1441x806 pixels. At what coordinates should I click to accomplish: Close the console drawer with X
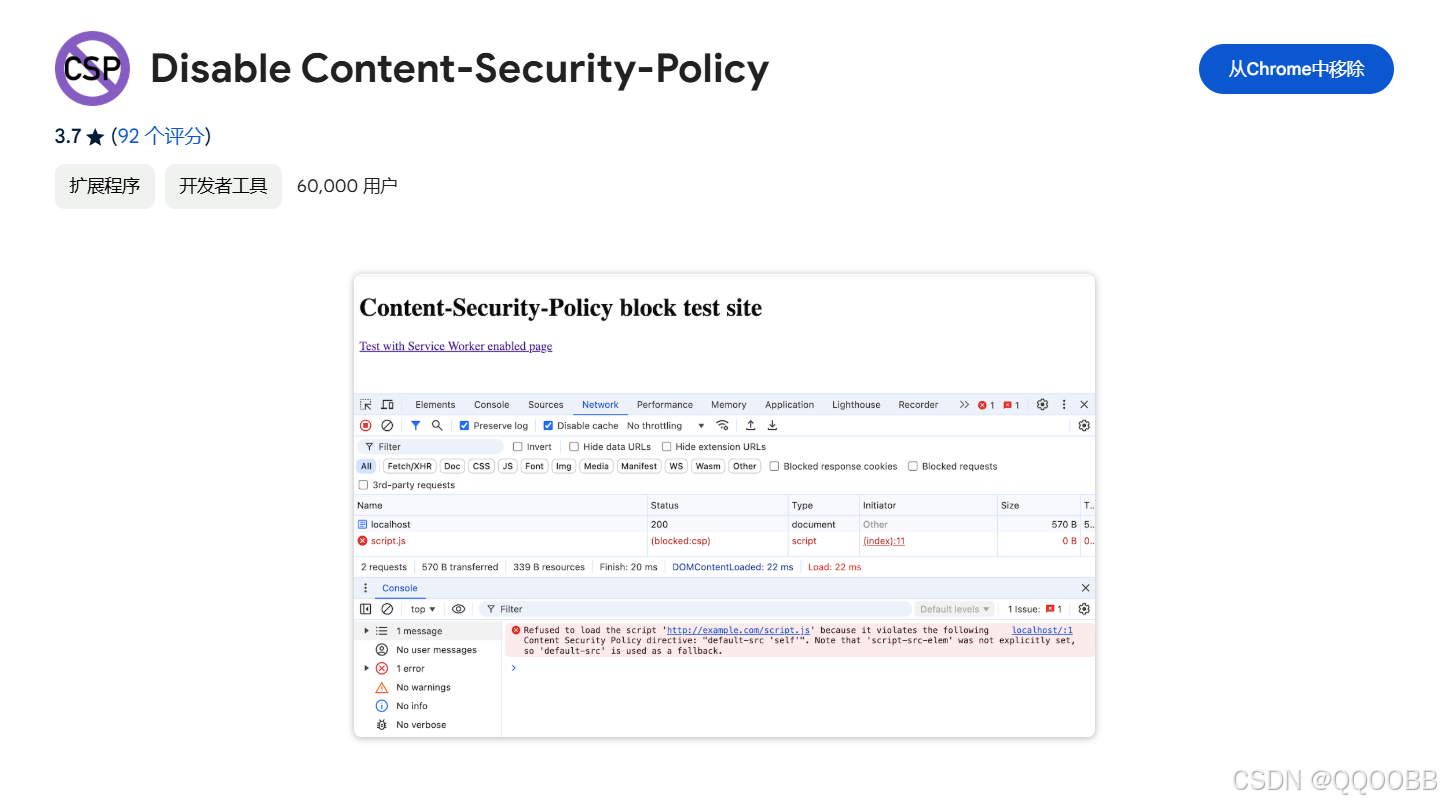[x=1085, y=588]
